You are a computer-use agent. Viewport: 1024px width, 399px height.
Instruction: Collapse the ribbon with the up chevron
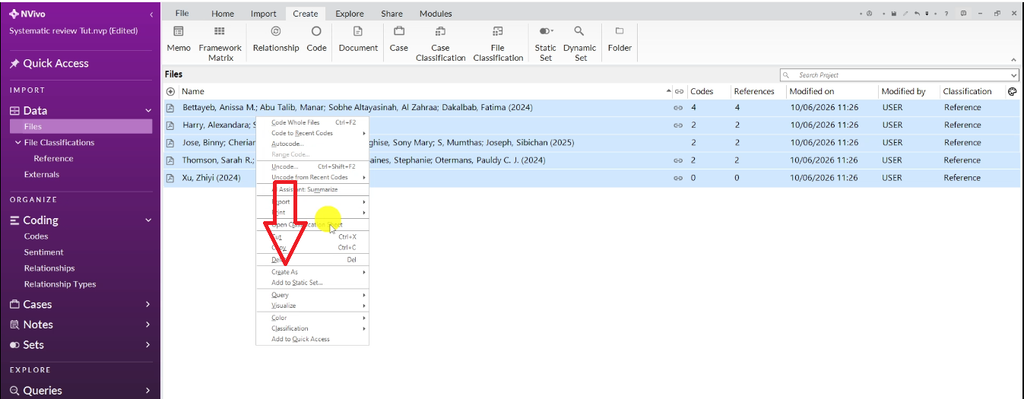[1014, 60]
